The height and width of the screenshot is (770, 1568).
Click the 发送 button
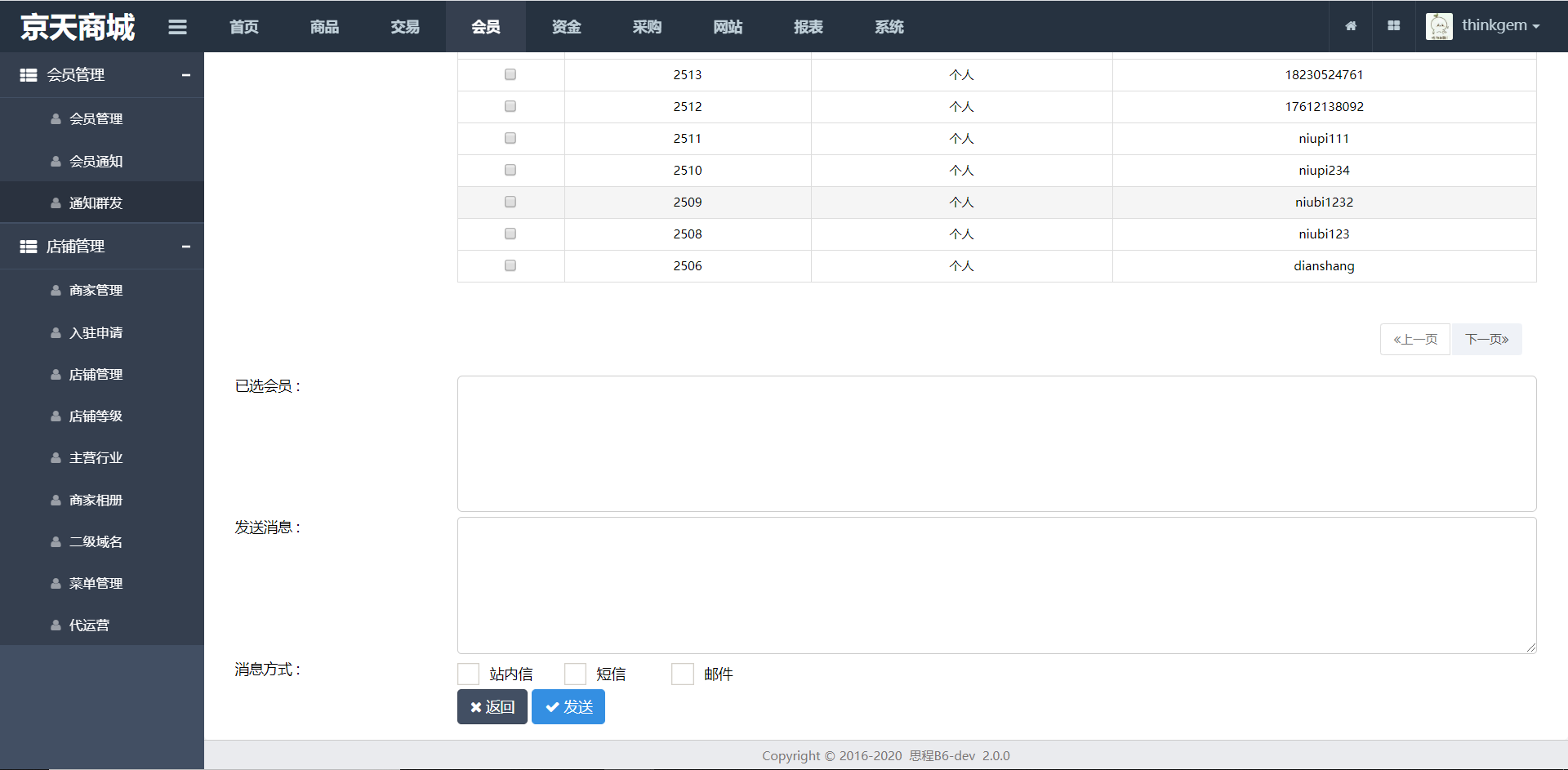pos(568,707)
